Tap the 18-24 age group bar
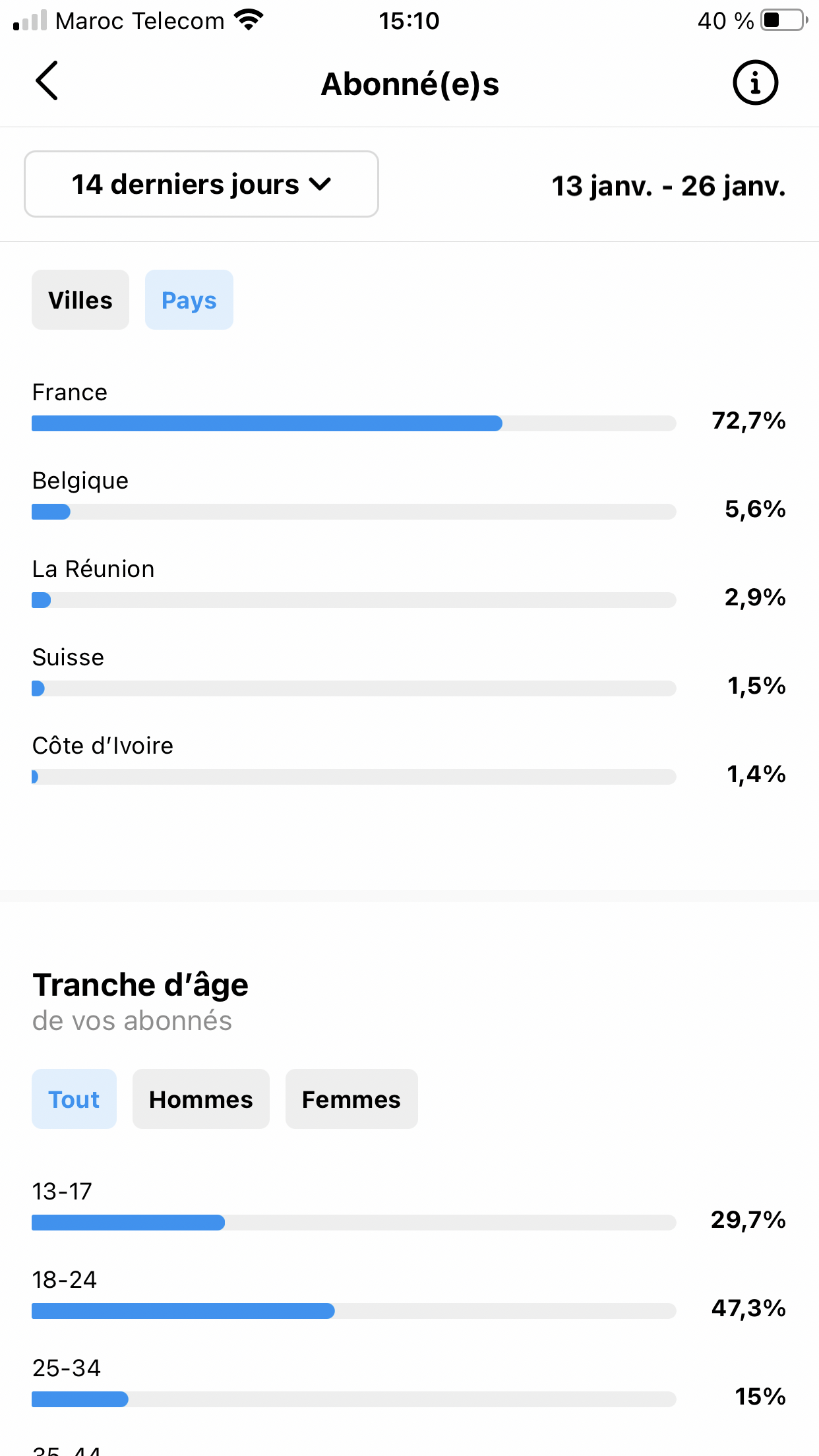Screen dimensions: 819x1456 [x=354, y=1311]
